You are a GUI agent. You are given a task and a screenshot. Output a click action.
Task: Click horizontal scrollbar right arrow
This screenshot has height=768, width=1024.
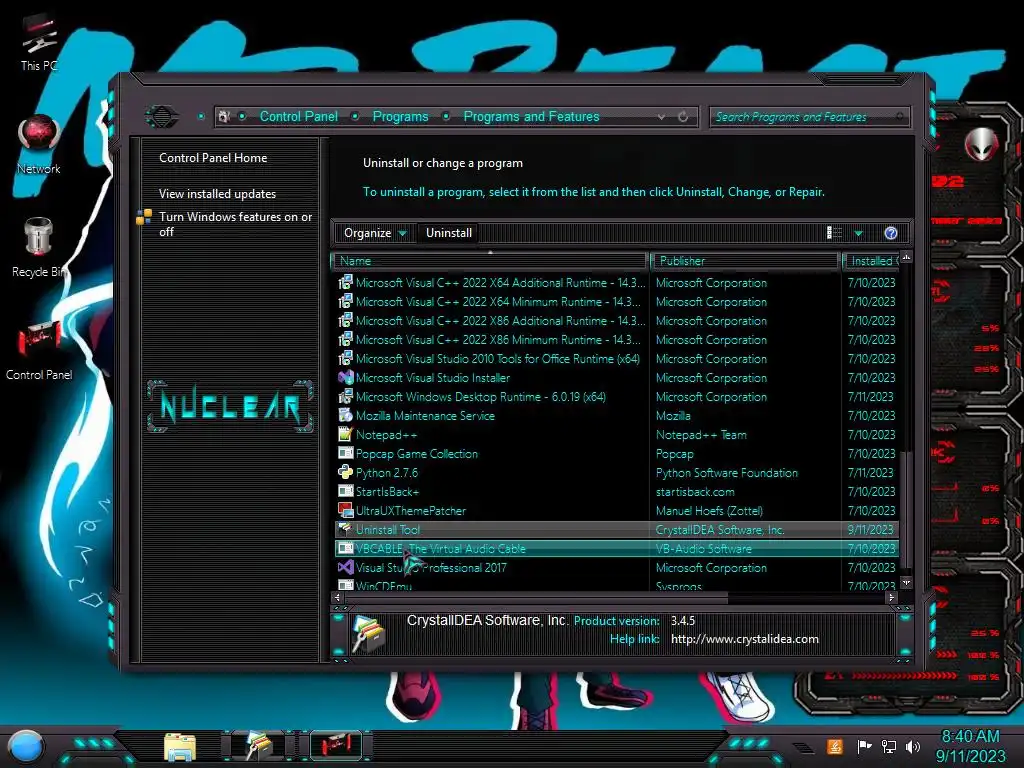click(891, 597)
